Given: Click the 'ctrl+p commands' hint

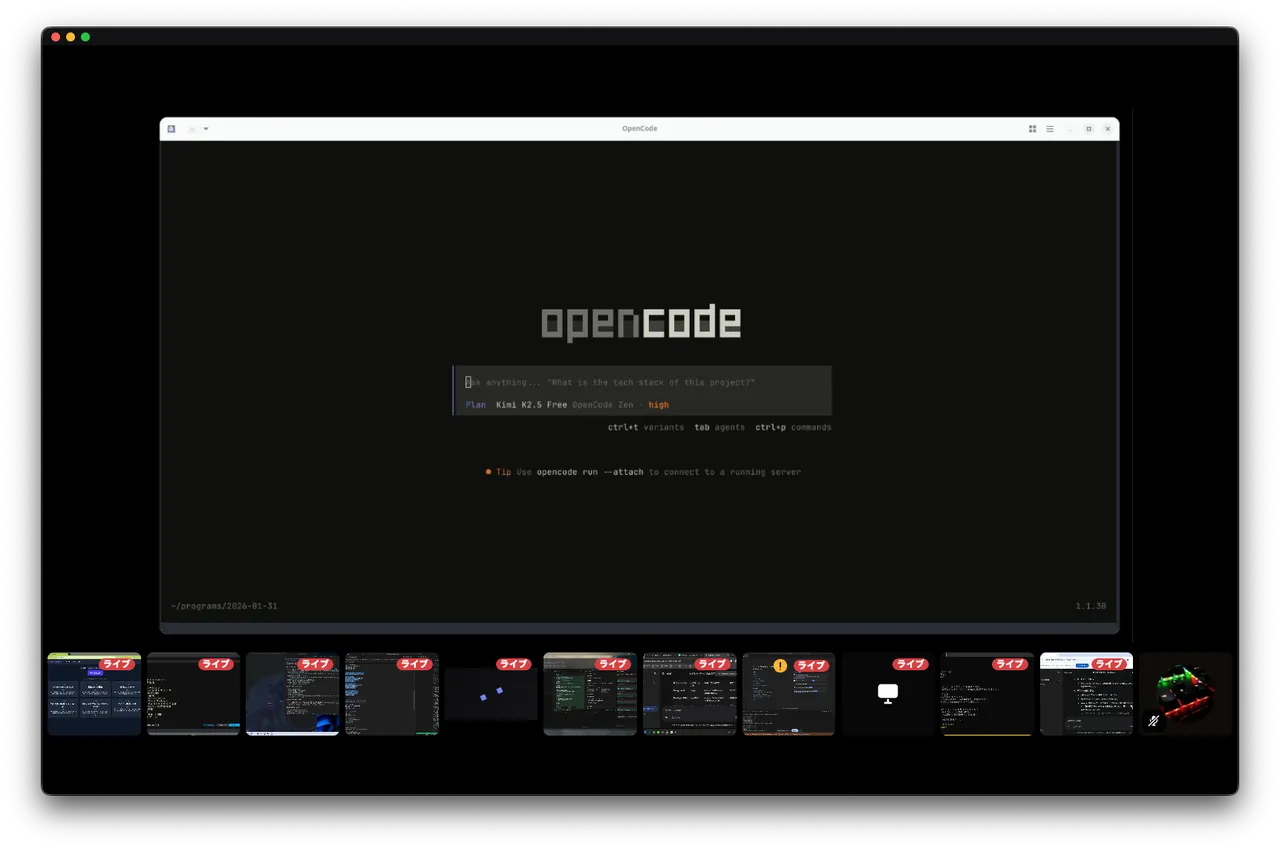Looking at the screenshot, I should 792,427.
